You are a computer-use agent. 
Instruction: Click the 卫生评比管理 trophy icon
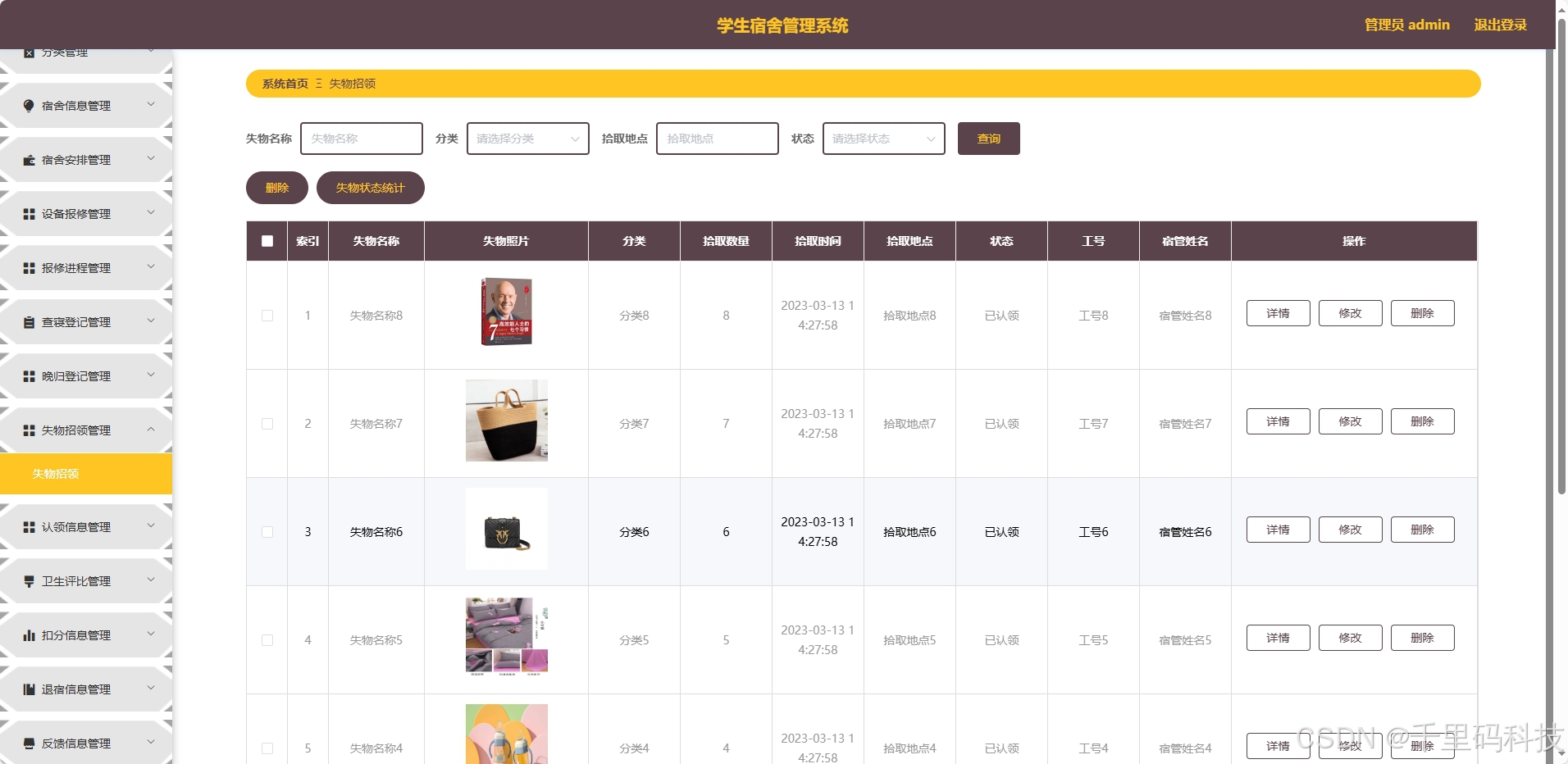pyautogui.click(x=29, y=581)
